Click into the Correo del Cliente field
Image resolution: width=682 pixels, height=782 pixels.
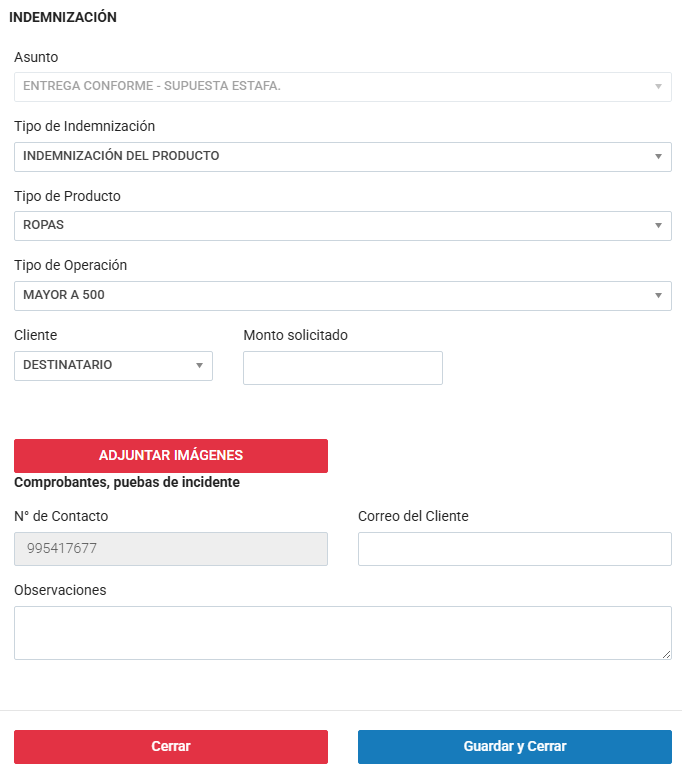click(x=514, y=549)
